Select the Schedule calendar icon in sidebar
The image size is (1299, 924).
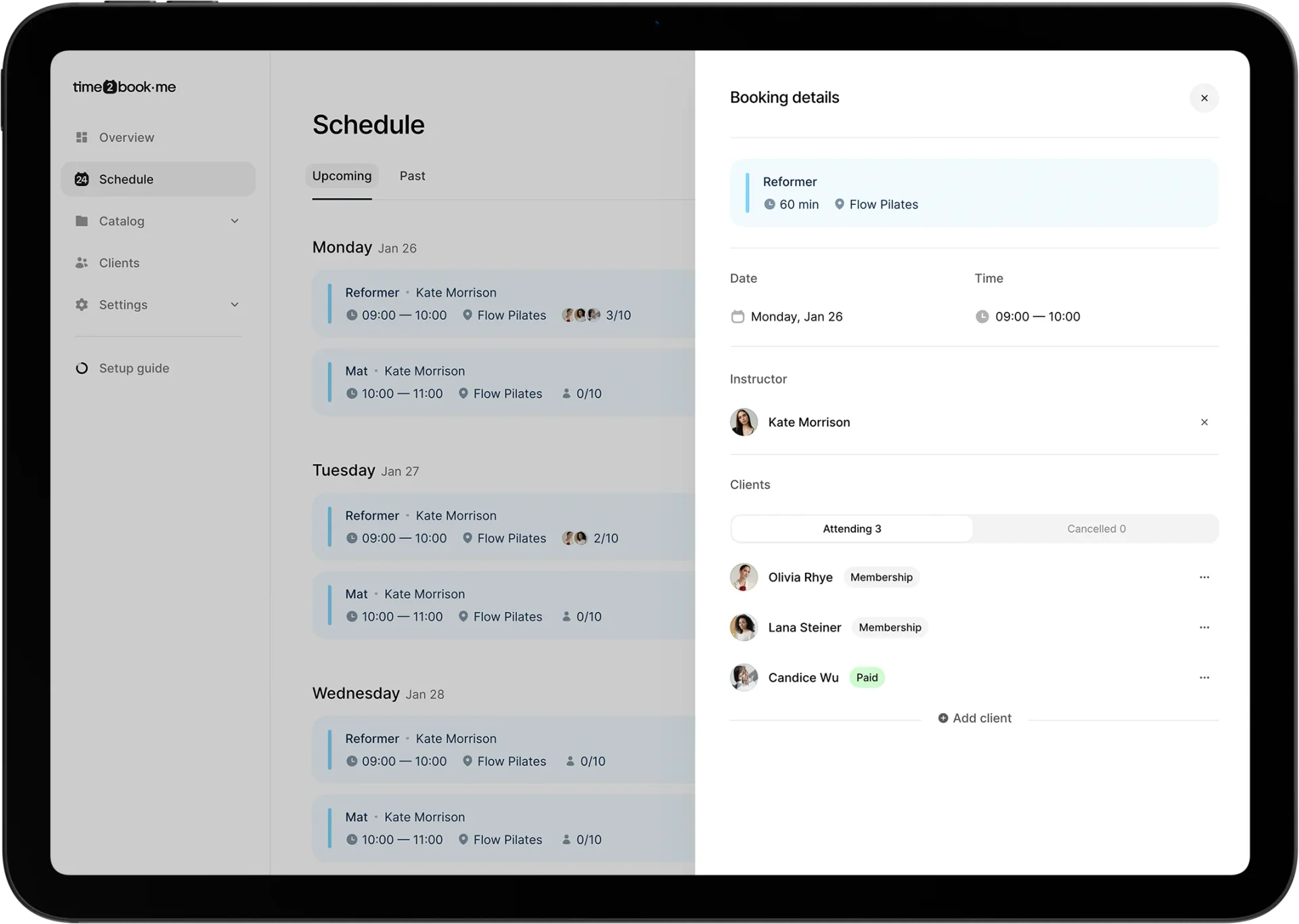(x=81, y=179)
